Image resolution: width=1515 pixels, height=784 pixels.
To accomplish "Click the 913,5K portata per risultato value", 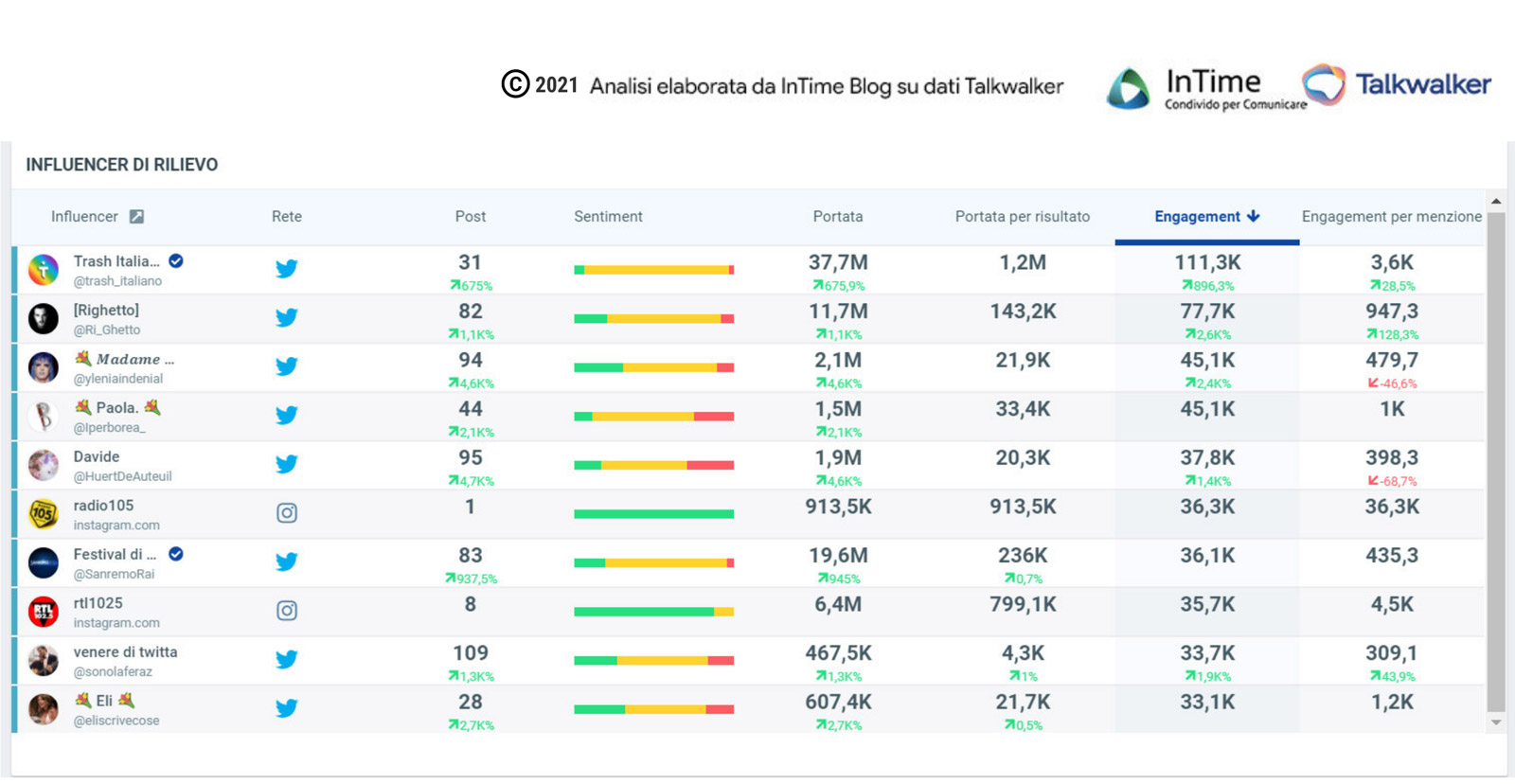I will (1023, 507).
